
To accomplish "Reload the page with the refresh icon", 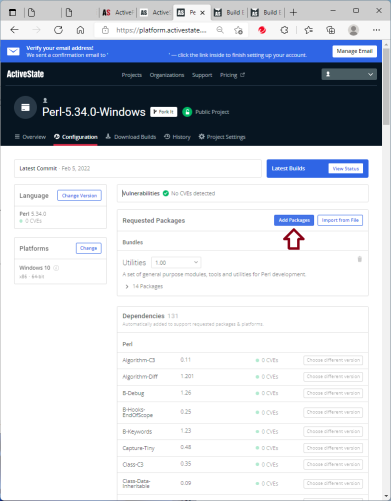I will (x=58, y=30).
